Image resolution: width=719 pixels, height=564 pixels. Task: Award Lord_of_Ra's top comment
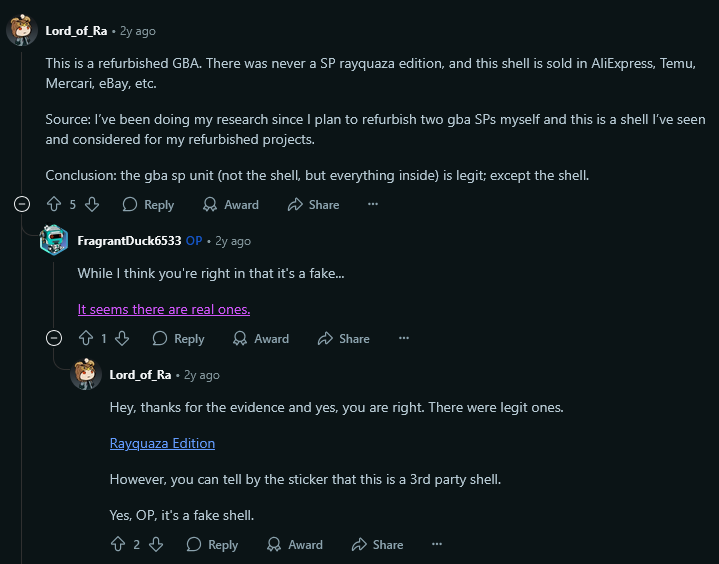tap(230, 204)
